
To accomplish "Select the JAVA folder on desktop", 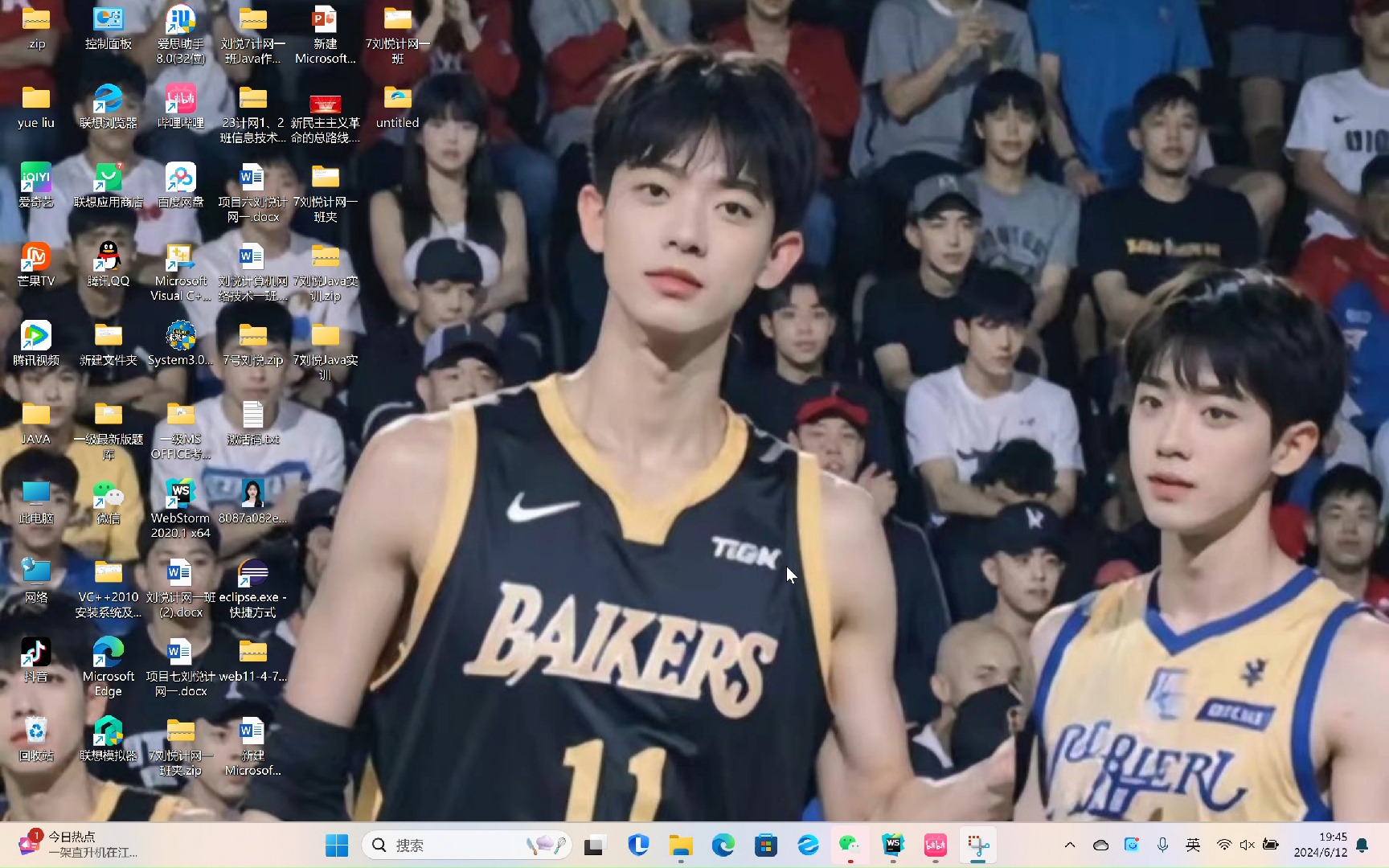I will pos(35,423).
